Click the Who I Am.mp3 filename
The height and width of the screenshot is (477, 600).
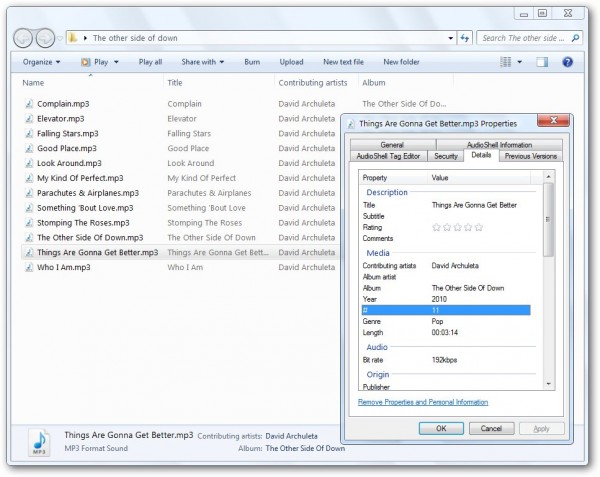click(64, 267)
